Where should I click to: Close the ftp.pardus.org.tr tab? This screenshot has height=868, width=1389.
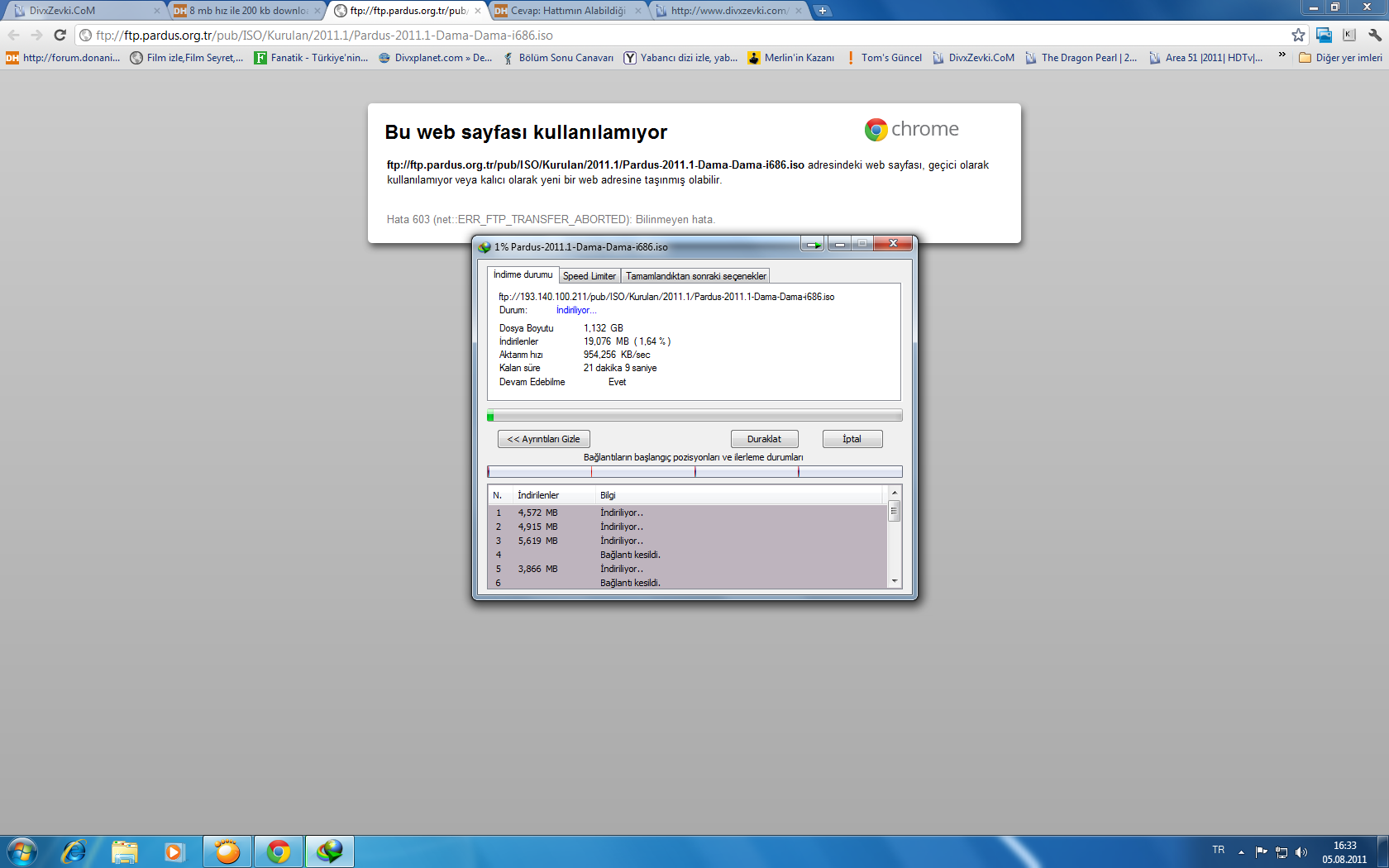478,11
